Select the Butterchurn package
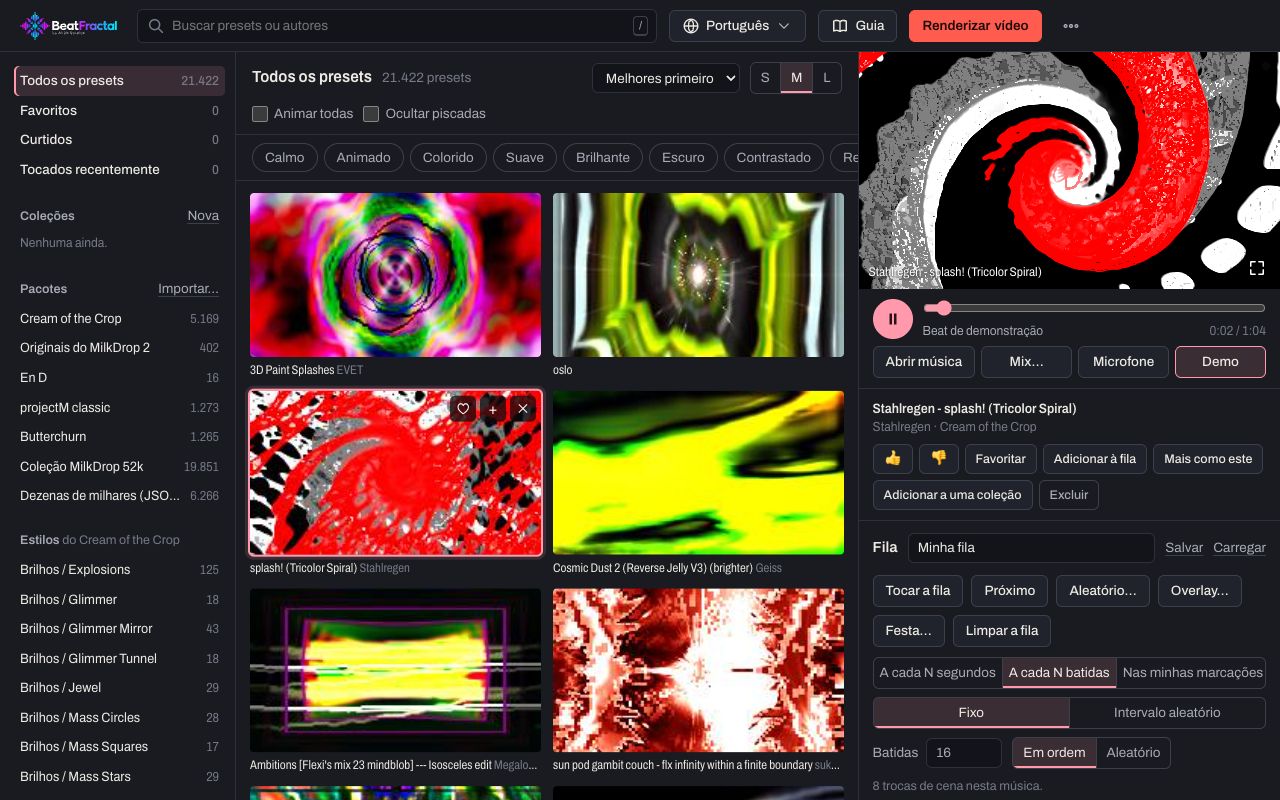The height and width of the screenshot is (800, 1280). [119, 437]
